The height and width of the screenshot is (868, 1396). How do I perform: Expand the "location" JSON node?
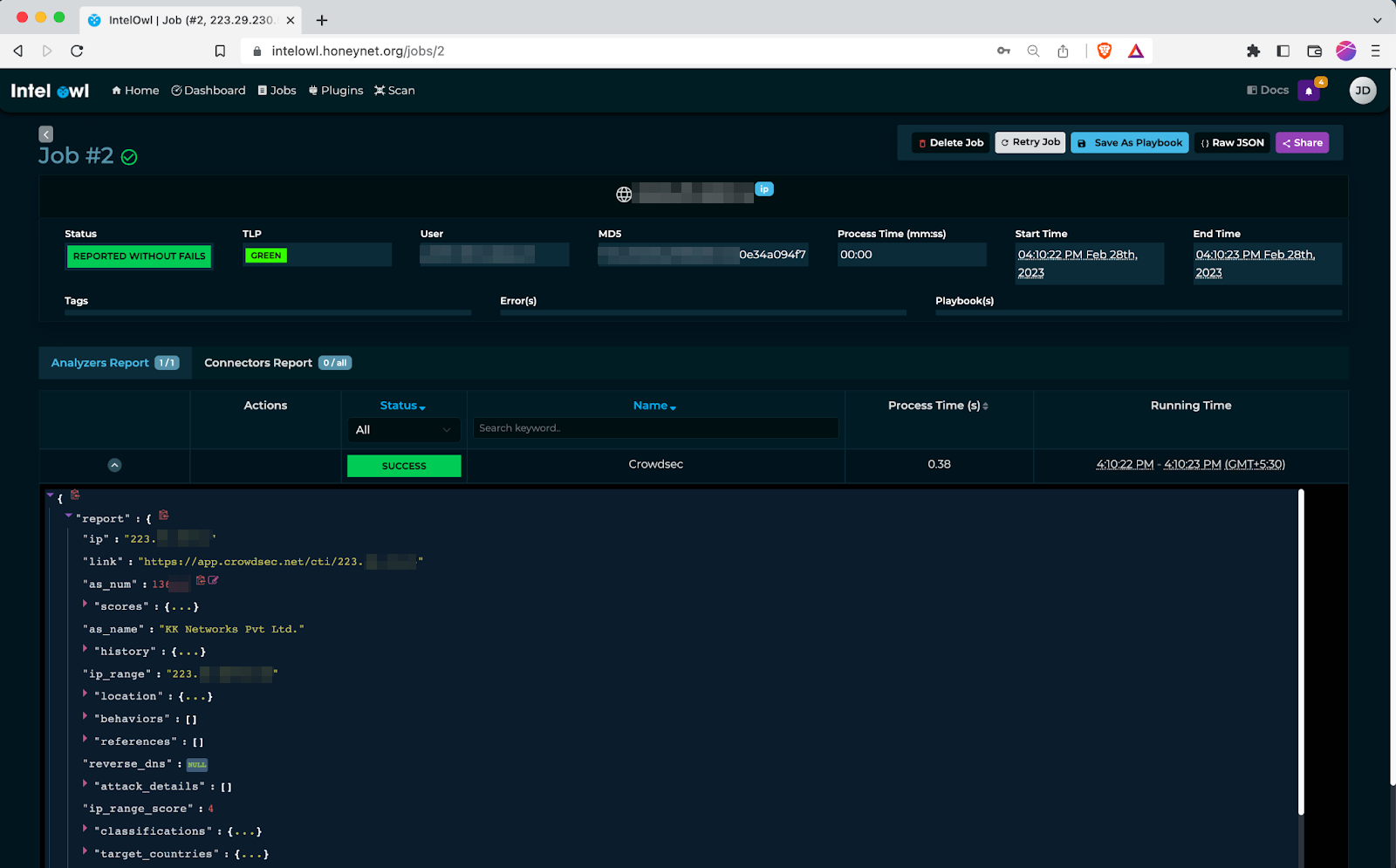point(86,694)
